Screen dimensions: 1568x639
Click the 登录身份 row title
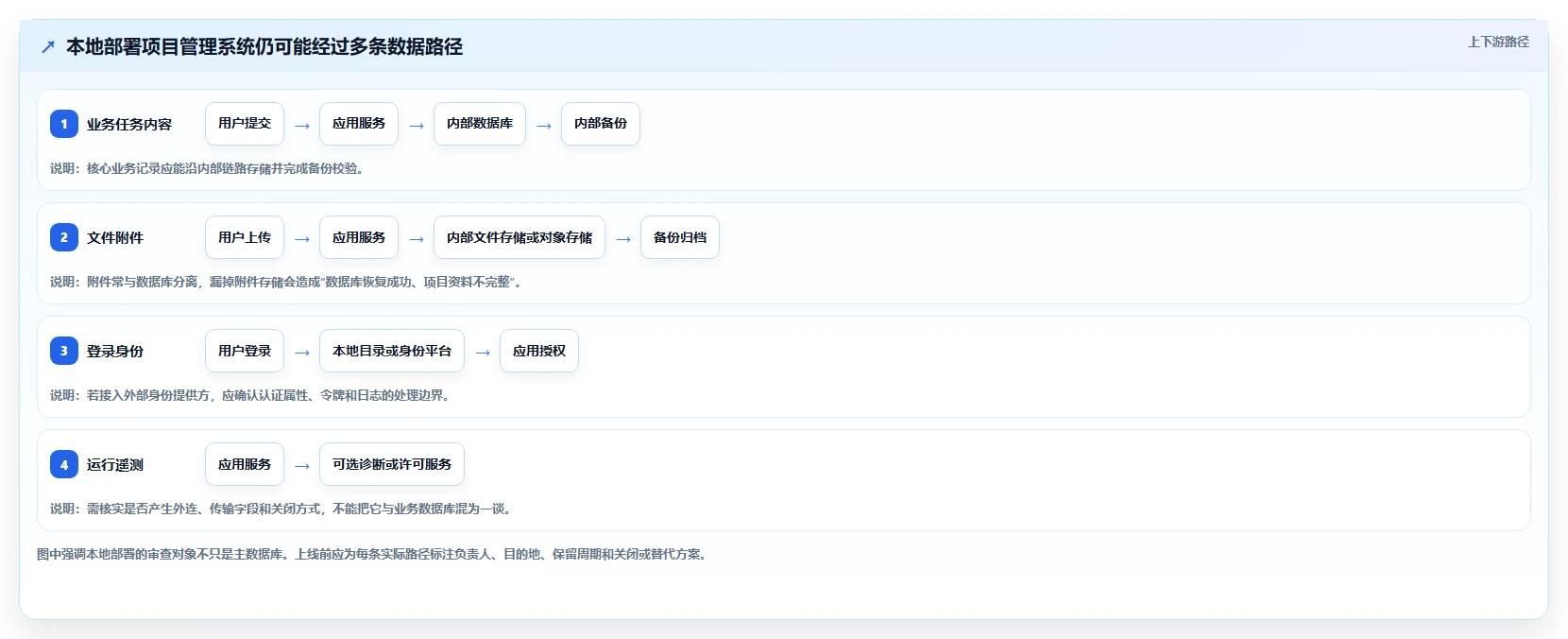click(115, 351)
